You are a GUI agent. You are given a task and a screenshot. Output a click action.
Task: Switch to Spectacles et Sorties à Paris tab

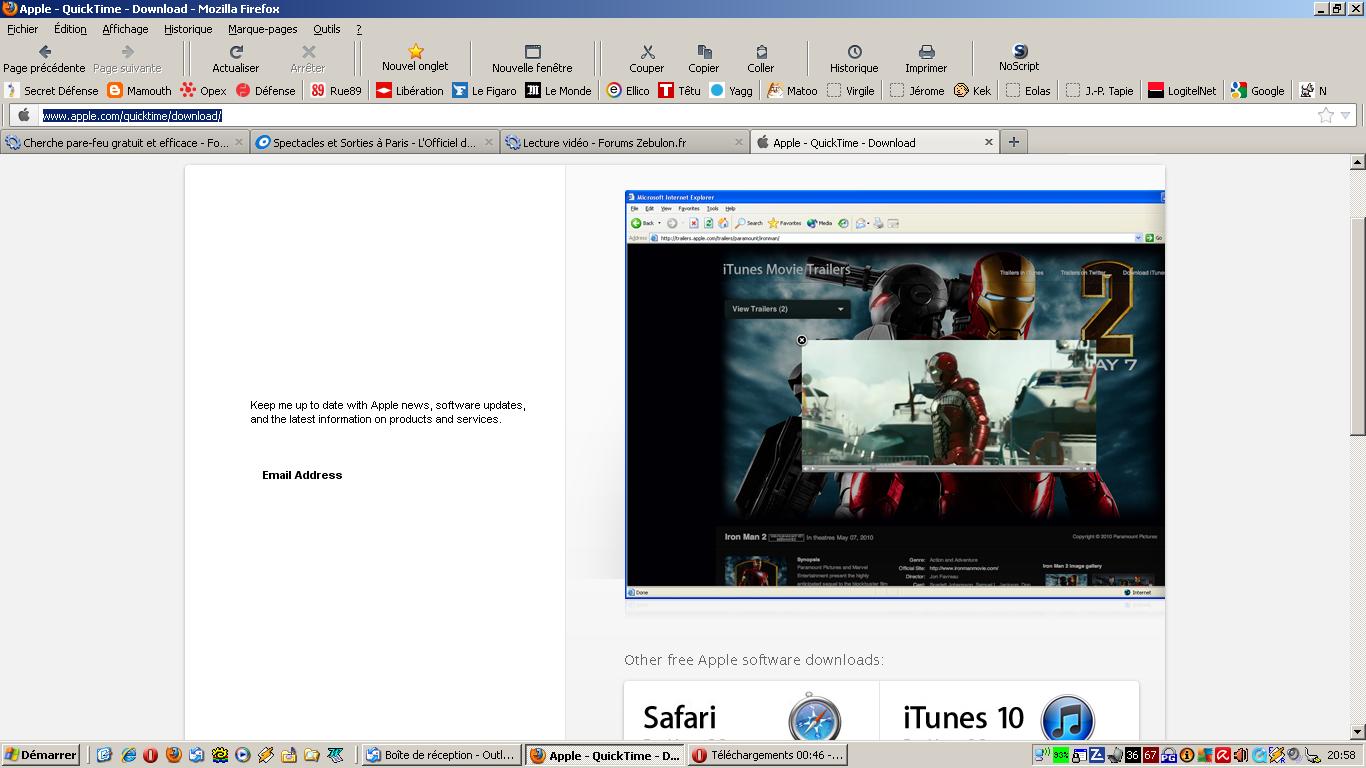coord(375,142)
